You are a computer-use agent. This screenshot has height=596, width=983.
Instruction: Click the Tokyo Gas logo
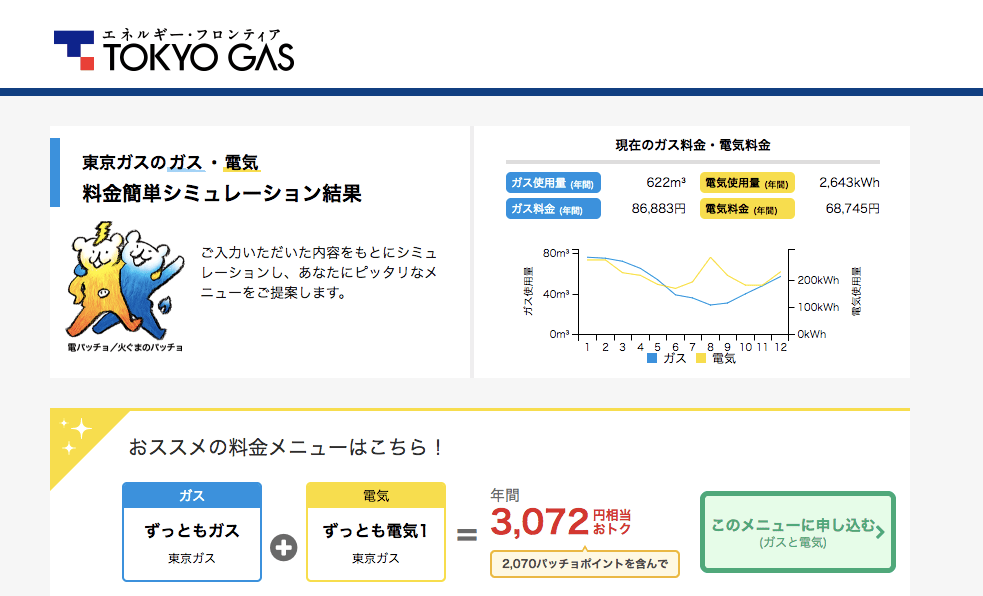(x=174, y=50)
